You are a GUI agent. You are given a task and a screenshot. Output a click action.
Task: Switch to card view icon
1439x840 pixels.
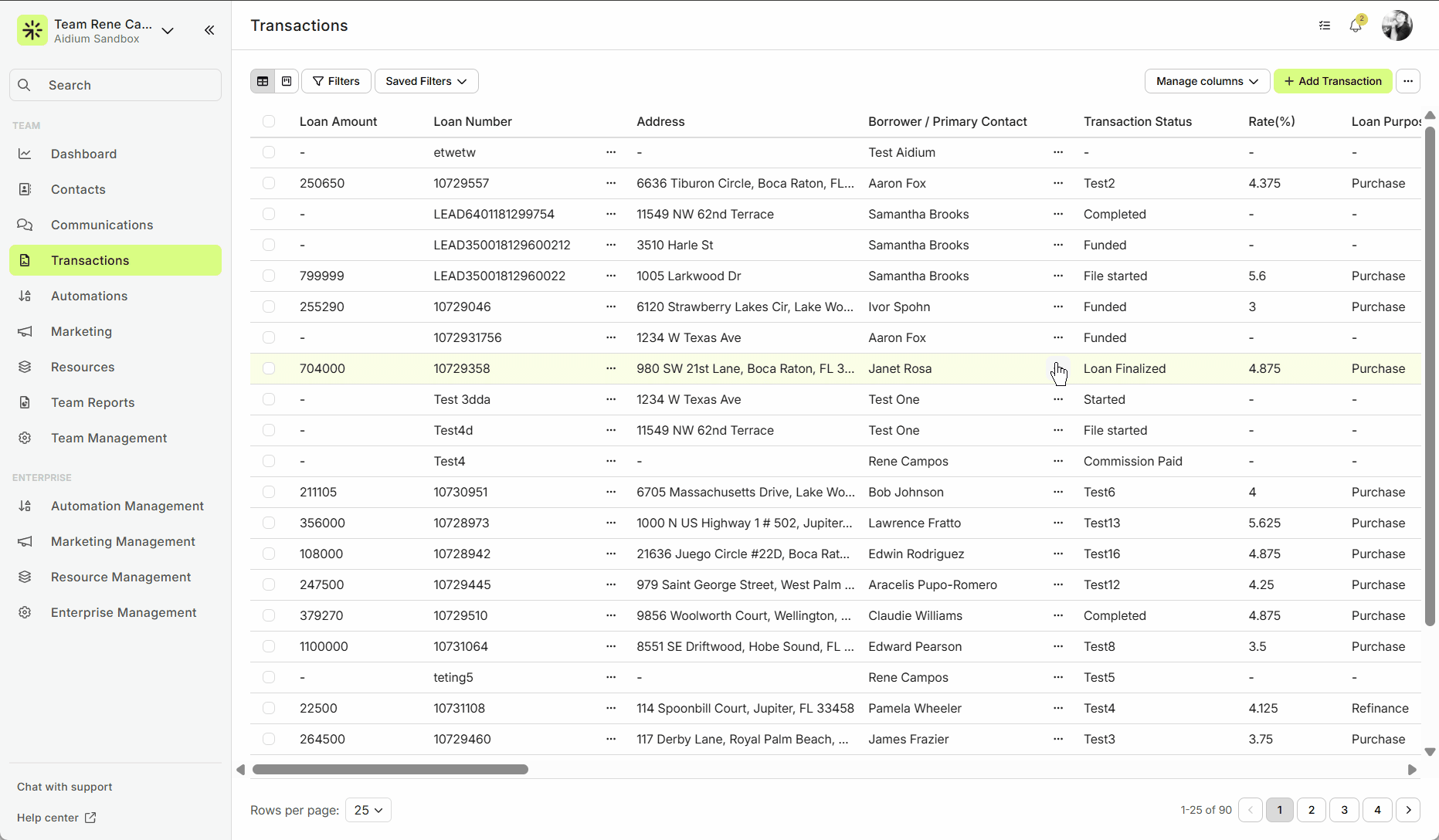tap(287, 81)
